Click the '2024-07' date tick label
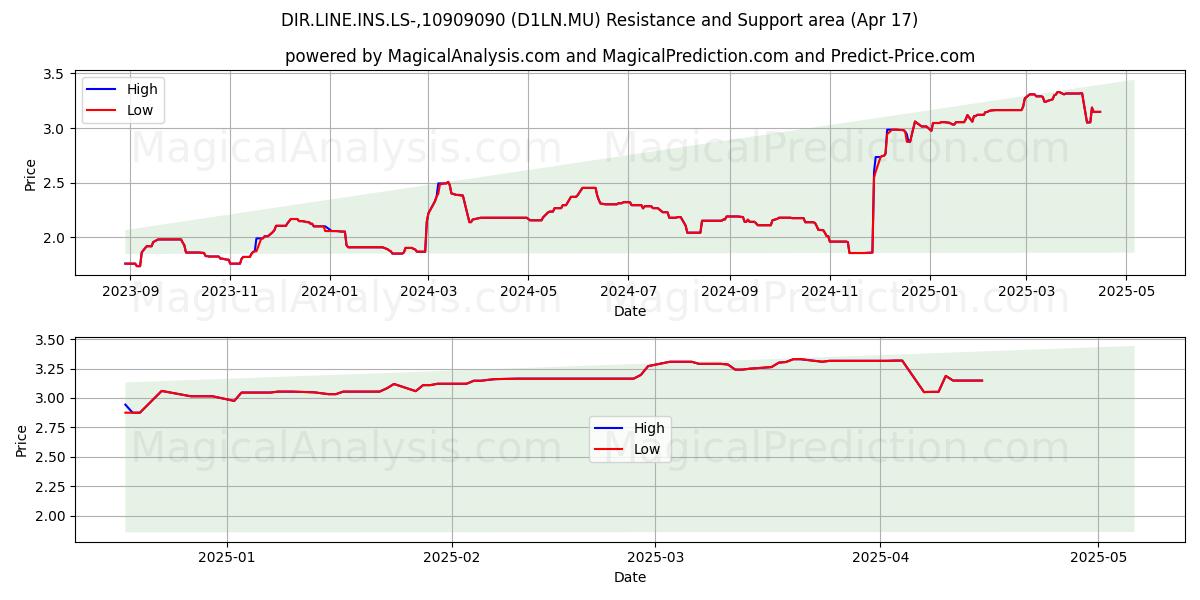Viewport: 1200px width, 600px height. (x=628, y=292)
